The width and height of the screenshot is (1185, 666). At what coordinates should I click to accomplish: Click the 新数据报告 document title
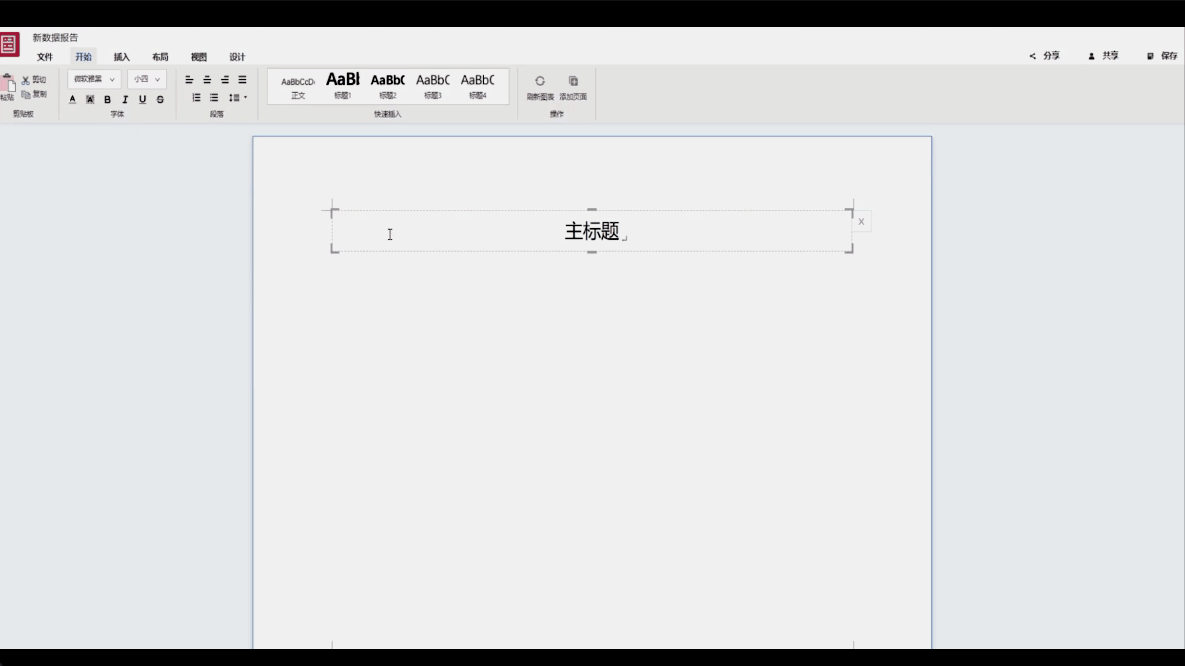pos(55,38)
